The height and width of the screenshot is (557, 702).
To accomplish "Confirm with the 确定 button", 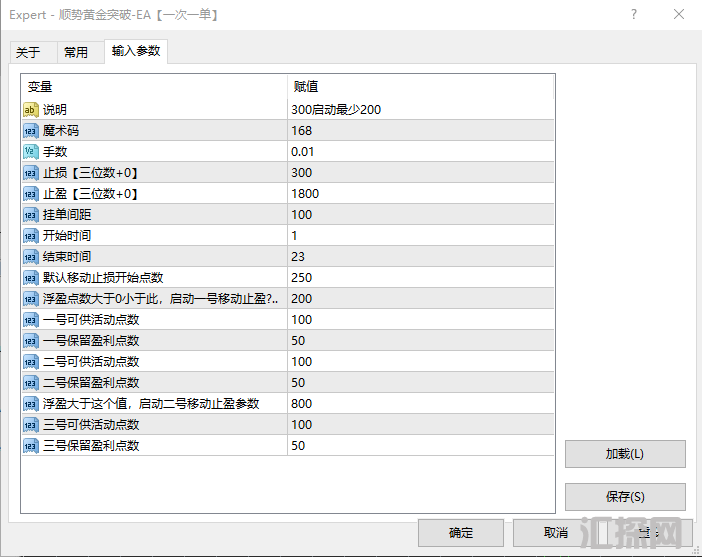I will (x=461, y=533).
